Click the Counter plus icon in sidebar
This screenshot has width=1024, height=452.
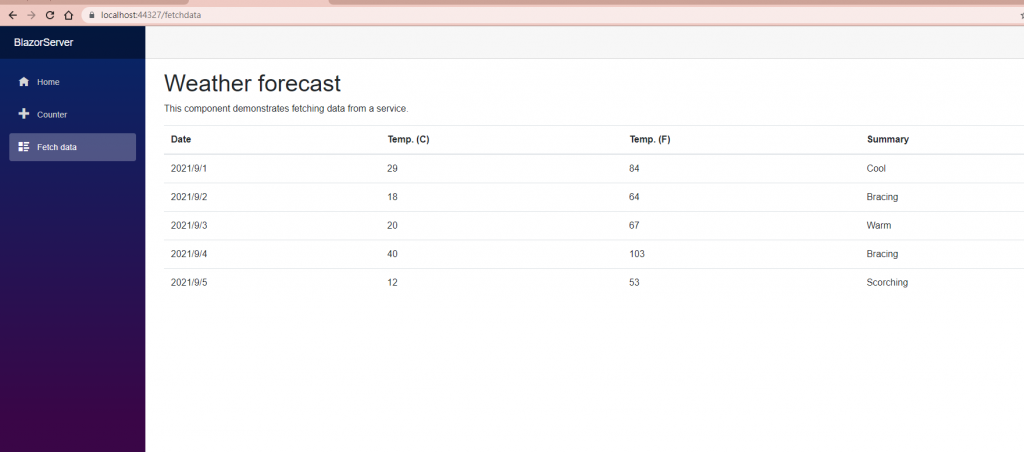[x=24, y=114]
